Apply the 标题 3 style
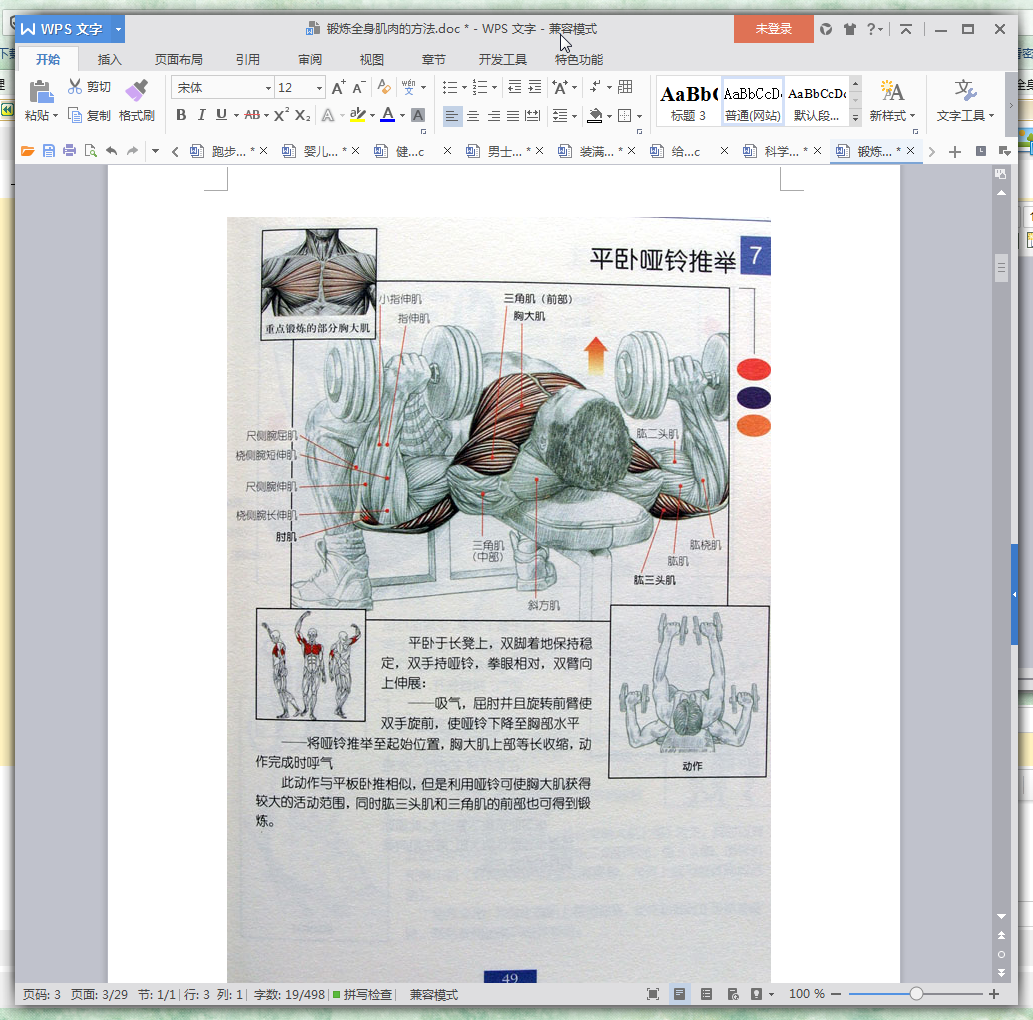The image size is (1033, 1020). (x=688, y=103)
